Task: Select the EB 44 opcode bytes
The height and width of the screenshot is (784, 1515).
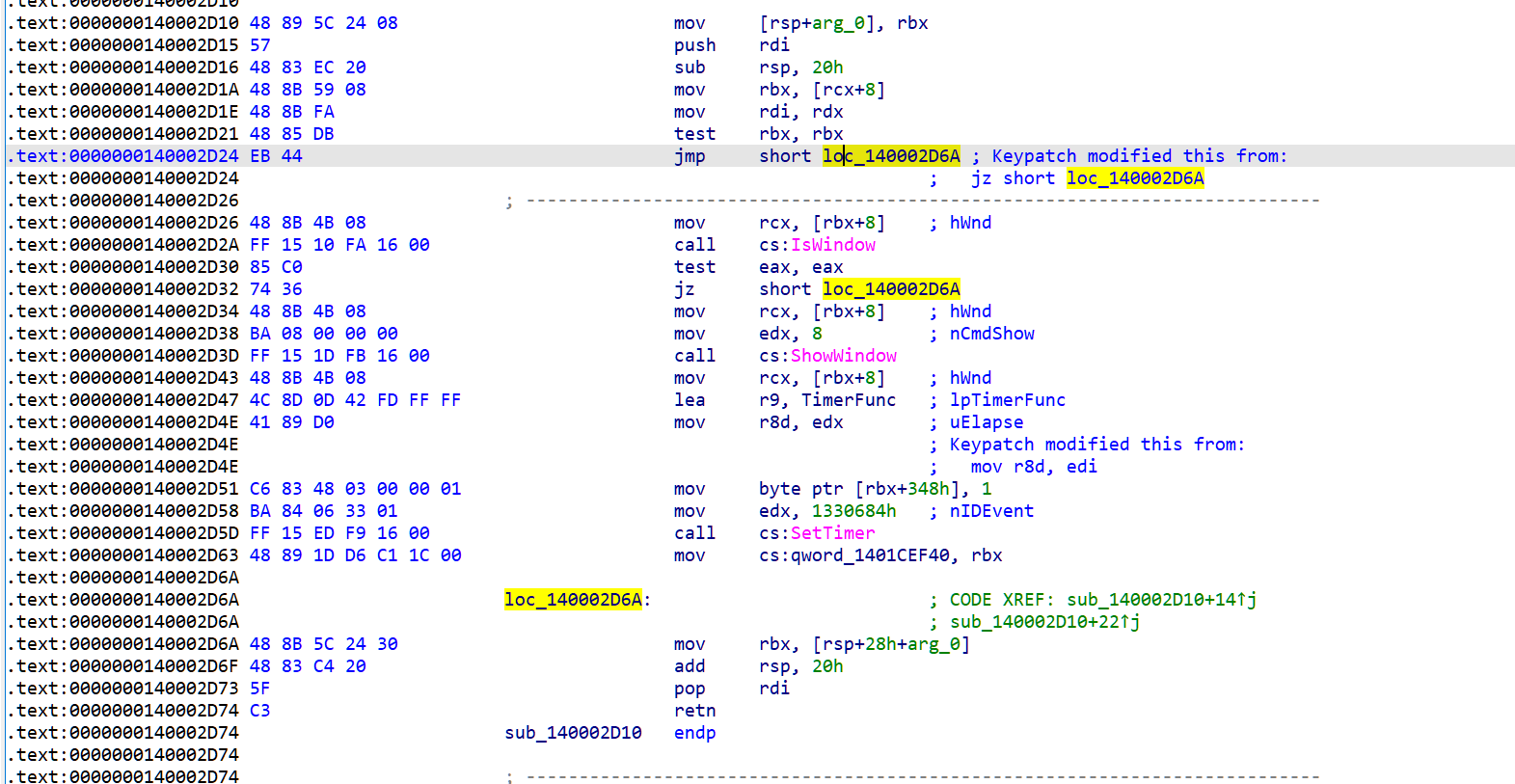Action: coord(276,156)
